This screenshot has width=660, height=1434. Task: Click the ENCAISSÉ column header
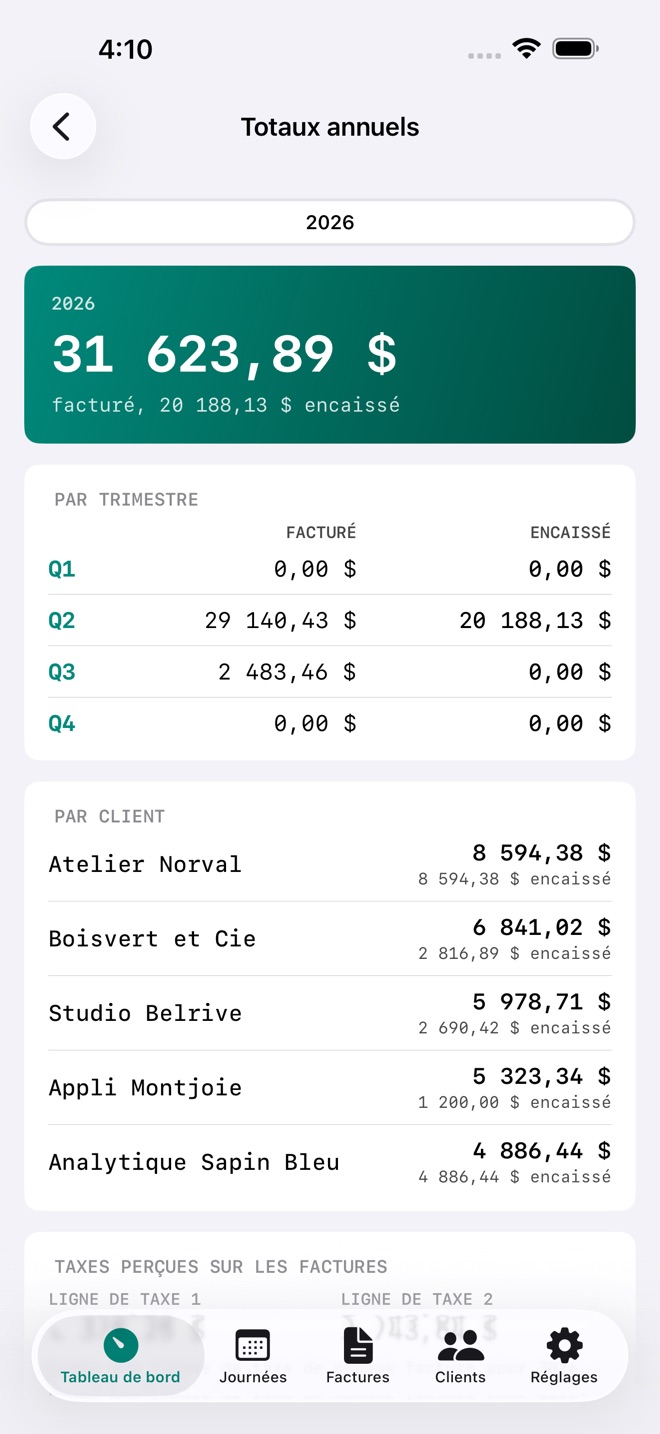(570, 533)
